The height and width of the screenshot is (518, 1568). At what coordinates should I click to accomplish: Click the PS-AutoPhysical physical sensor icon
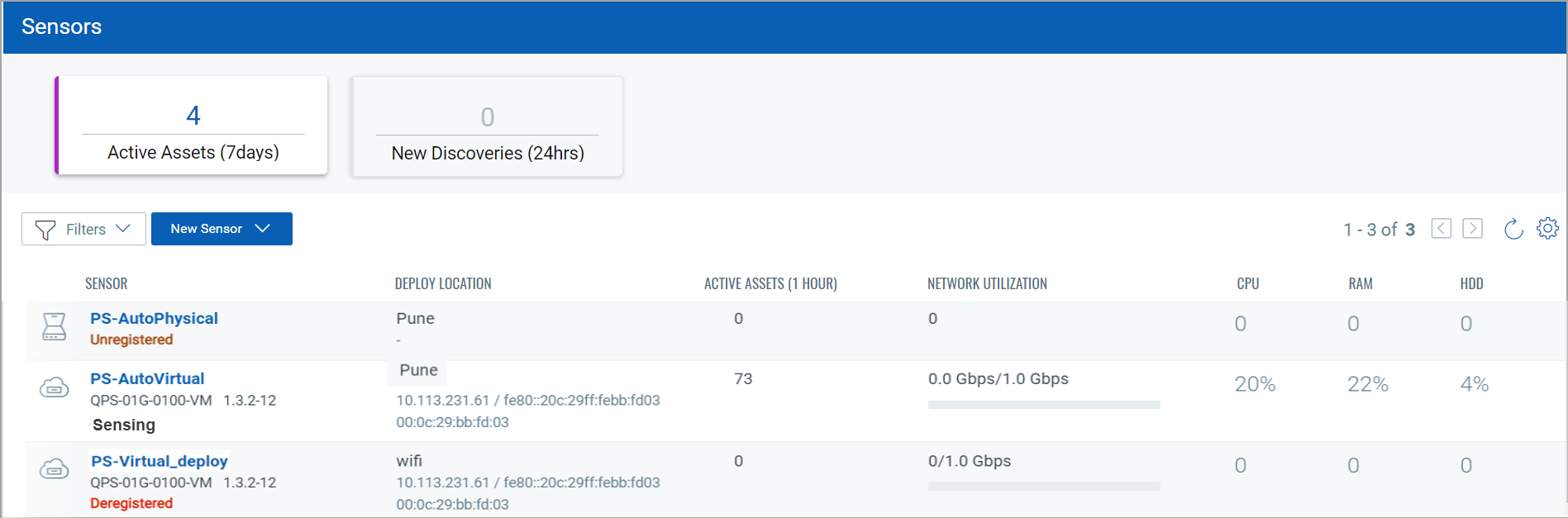[55, 326]
